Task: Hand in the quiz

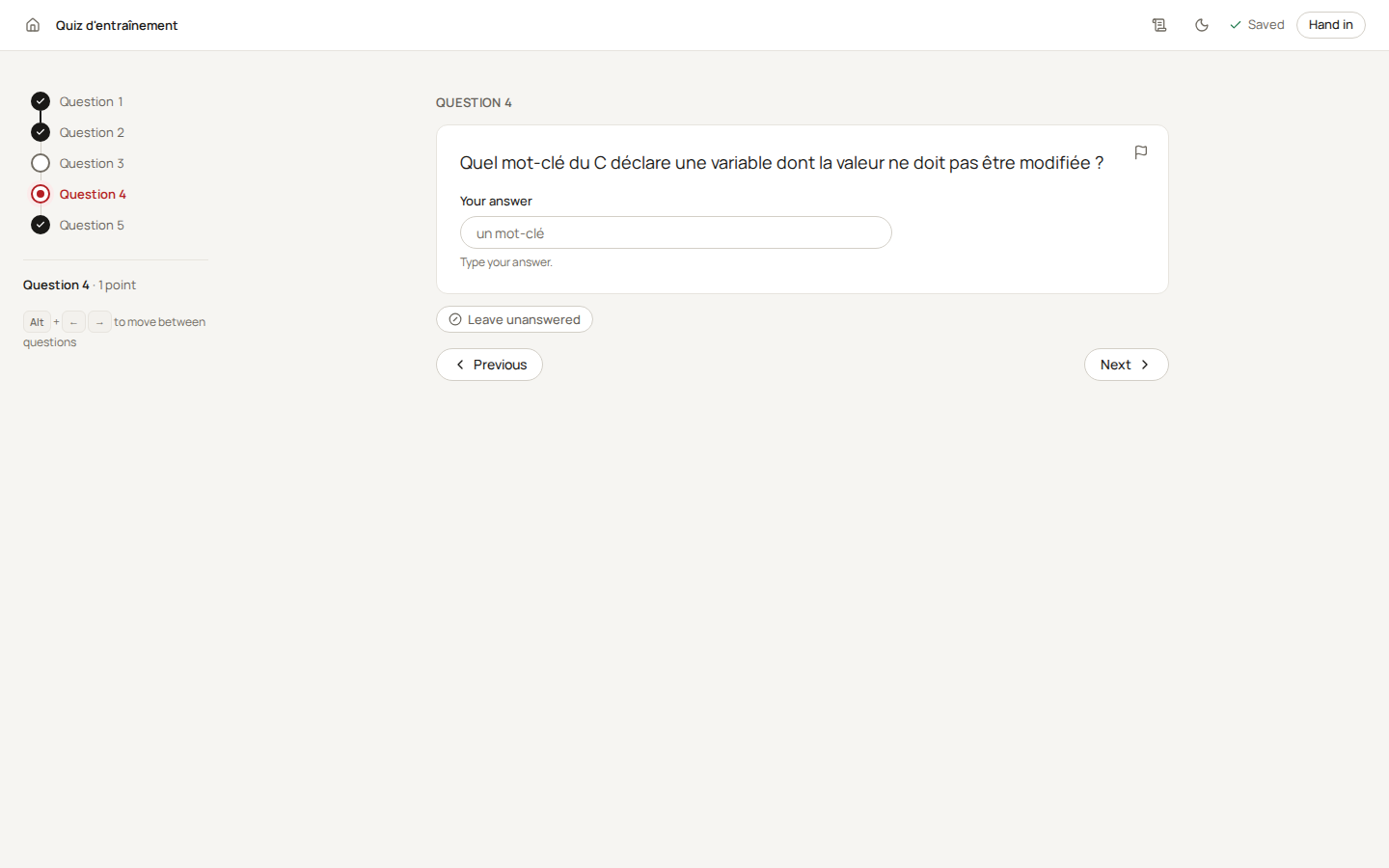Action: coord(1330,25)
